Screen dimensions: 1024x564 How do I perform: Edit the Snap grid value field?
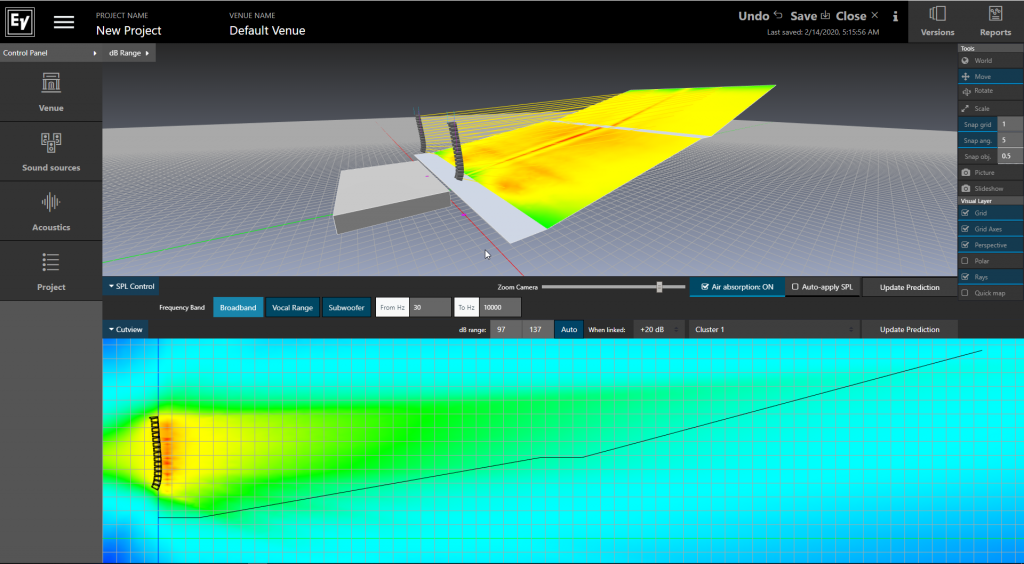pos(1010,125)
